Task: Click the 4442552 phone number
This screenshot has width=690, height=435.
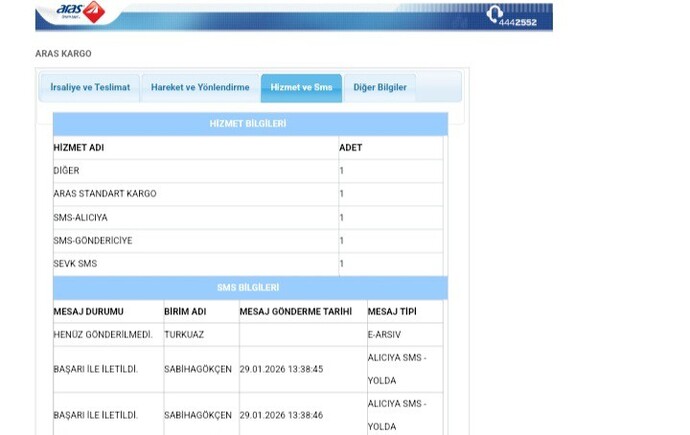Action: coord(518,22)
